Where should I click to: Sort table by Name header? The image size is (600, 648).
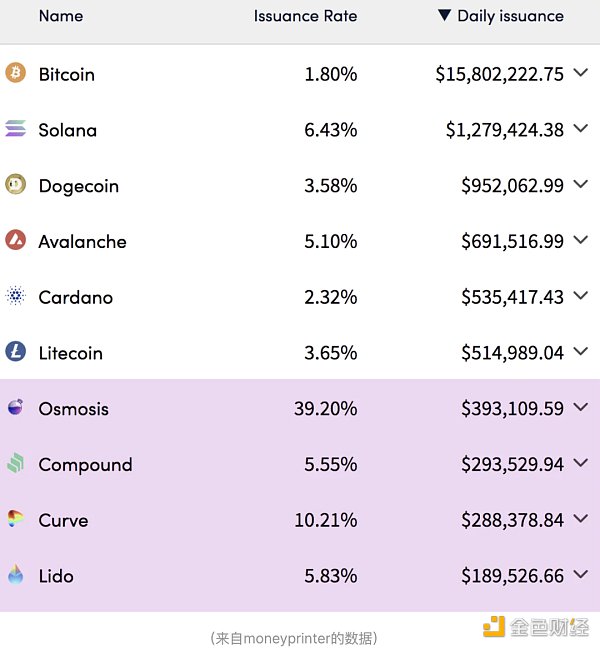click(x=60, y=16)
